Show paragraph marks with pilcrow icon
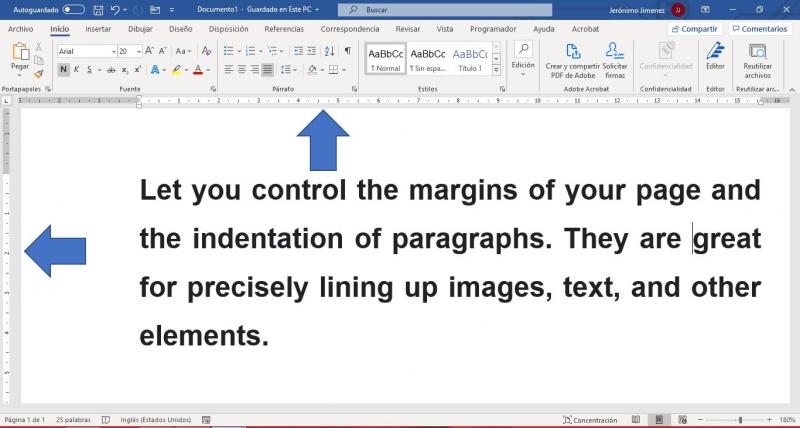The width and height of the screenshot is (800, 428). (347, 50)
